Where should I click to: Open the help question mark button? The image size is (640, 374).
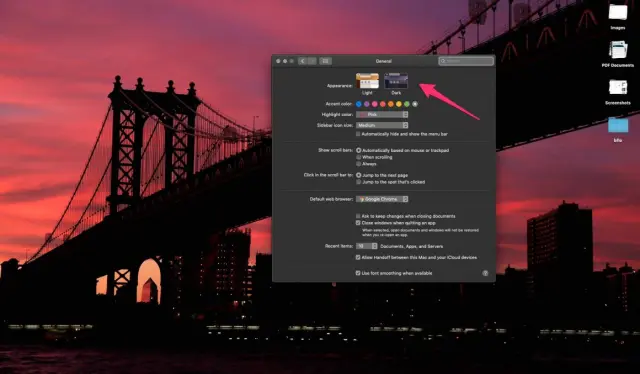click(x=485, y=273)
